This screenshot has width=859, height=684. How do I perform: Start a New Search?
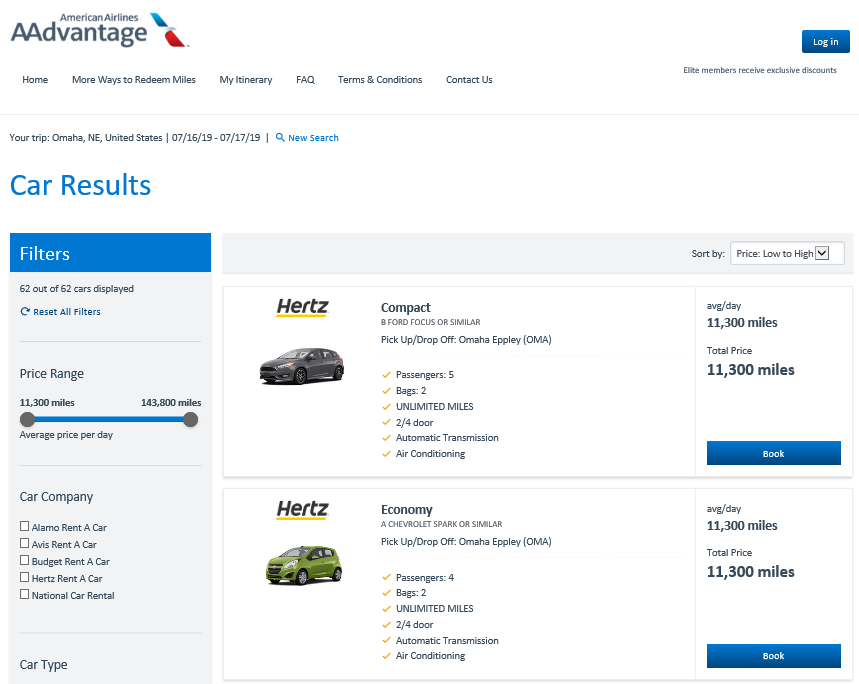[x=313, y=138]
